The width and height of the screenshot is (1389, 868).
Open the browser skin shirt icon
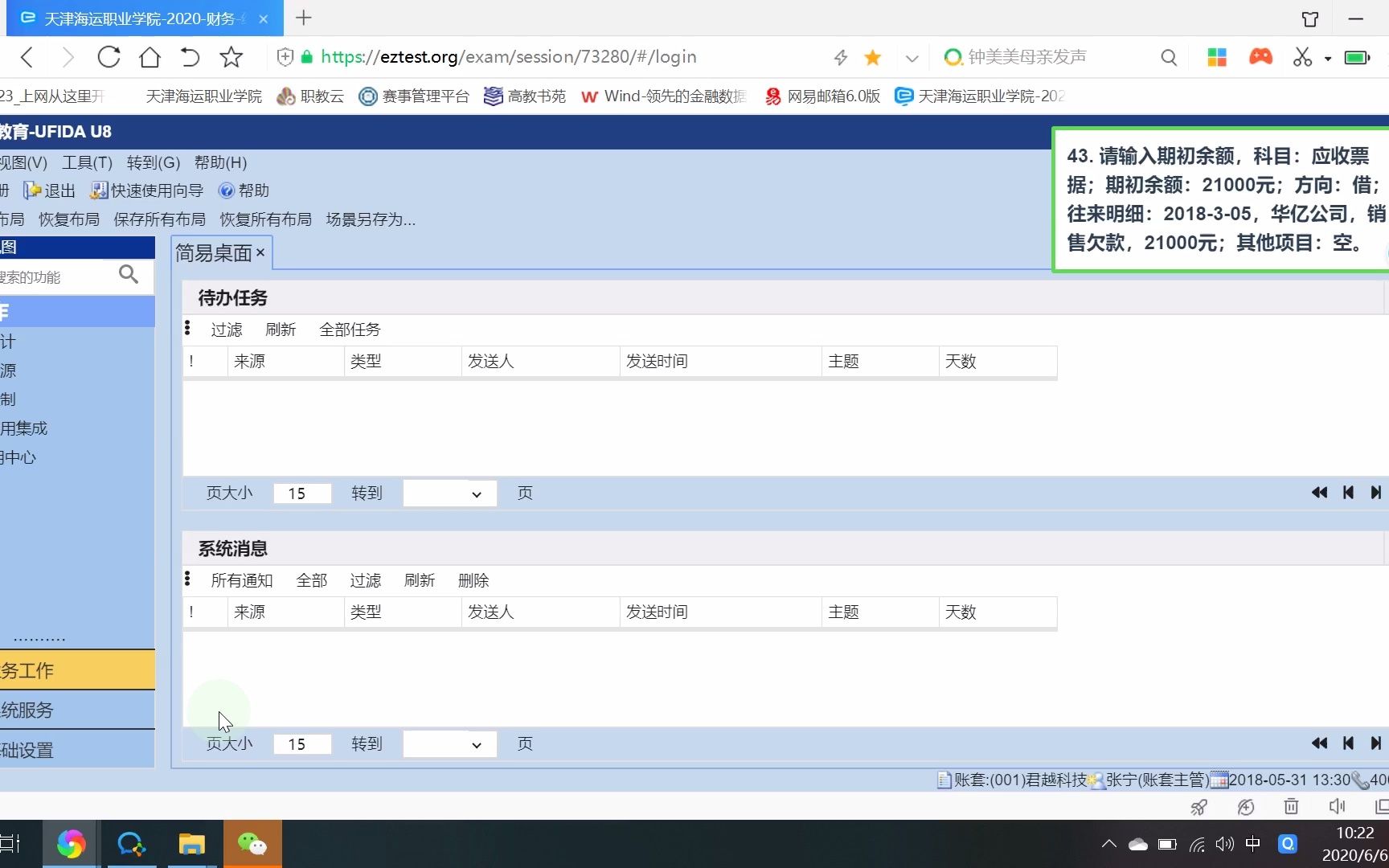click(1310, 18)
